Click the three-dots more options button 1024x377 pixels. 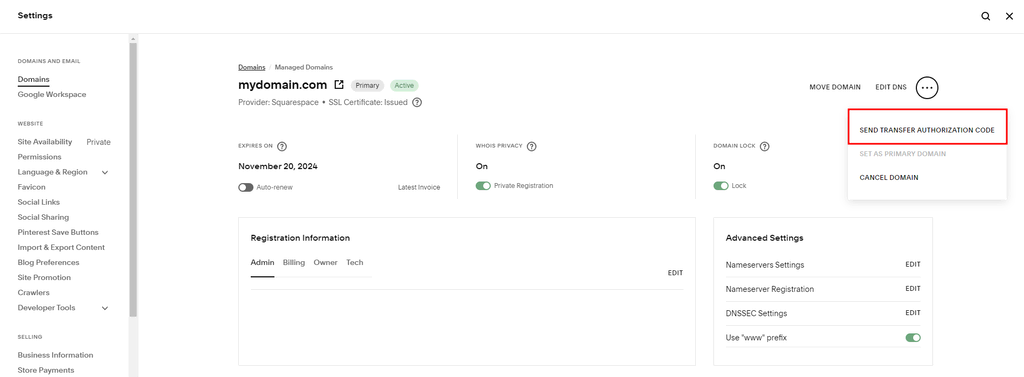coord(927,87)
